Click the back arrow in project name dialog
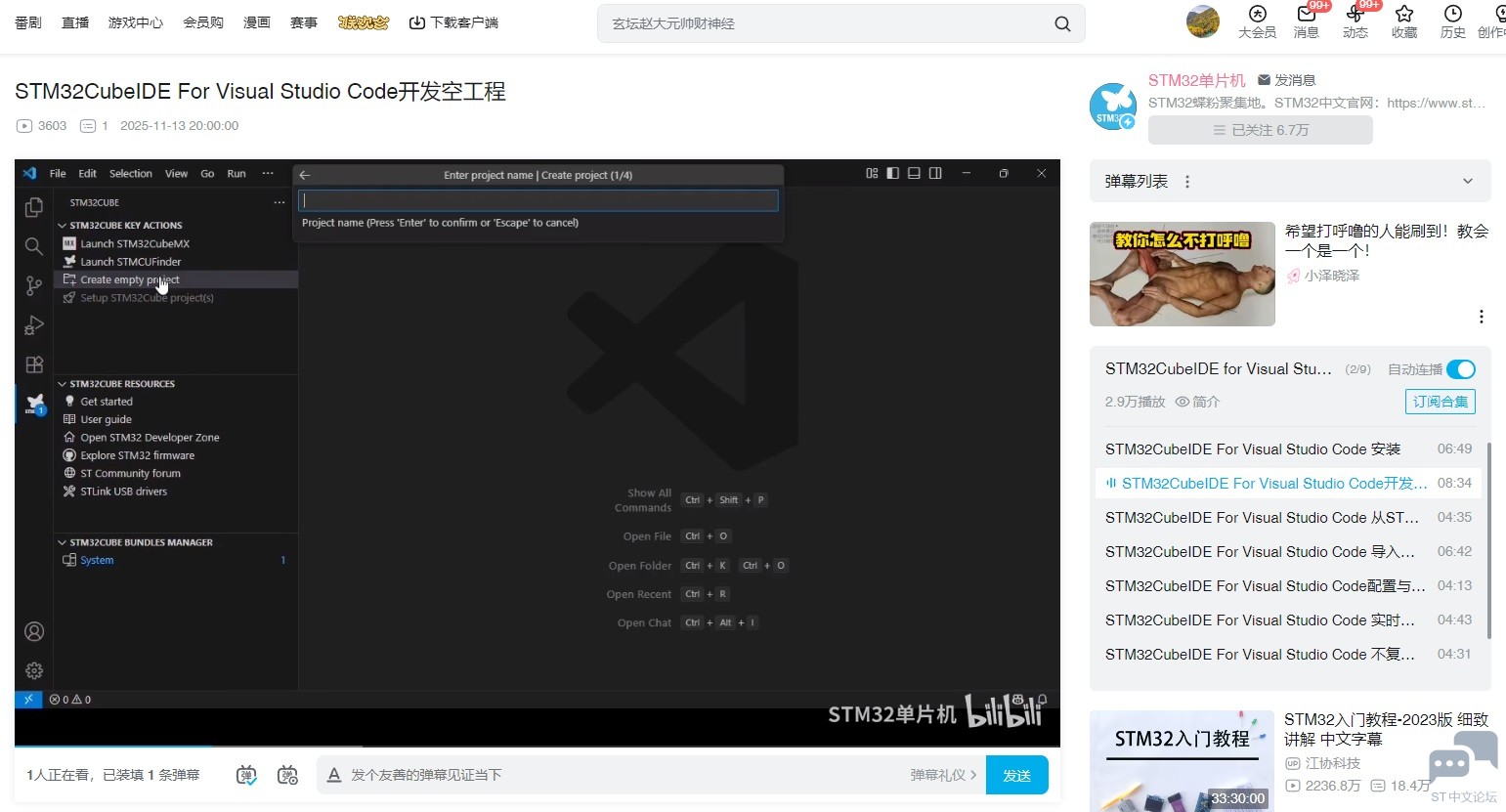1506x812 pixels. tap(305, 175)
